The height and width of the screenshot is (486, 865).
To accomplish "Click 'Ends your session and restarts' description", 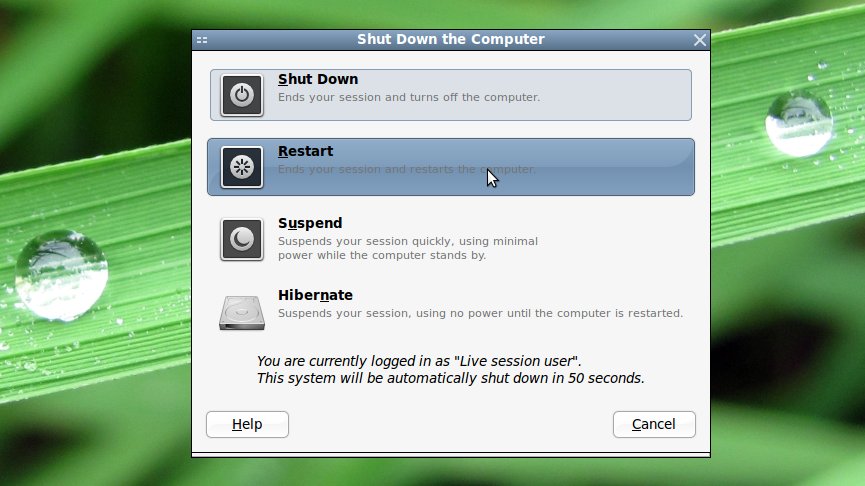I will (x=407, y=169).
